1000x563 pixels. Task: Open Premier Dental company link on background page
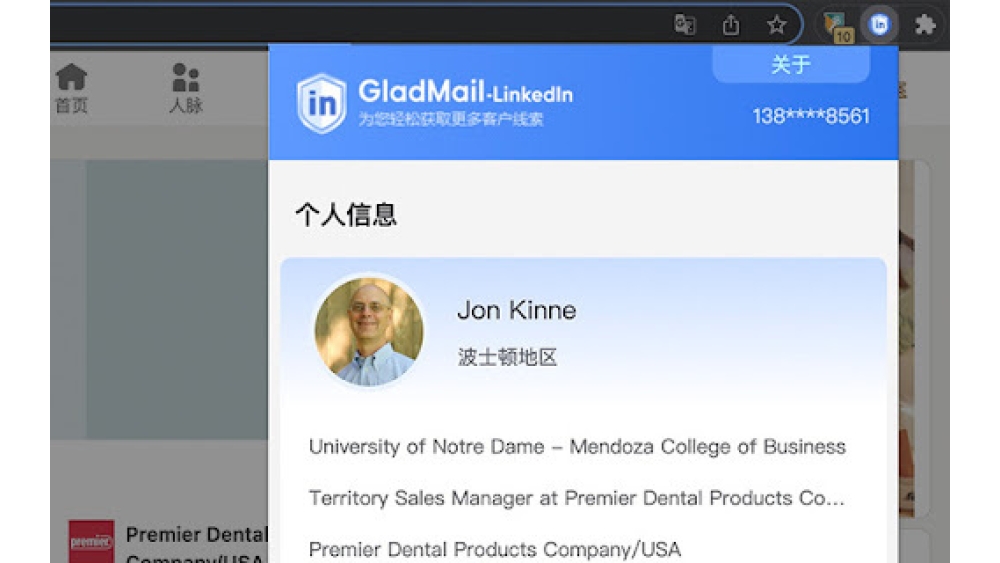pyautogui.click(x=196, y=545)
